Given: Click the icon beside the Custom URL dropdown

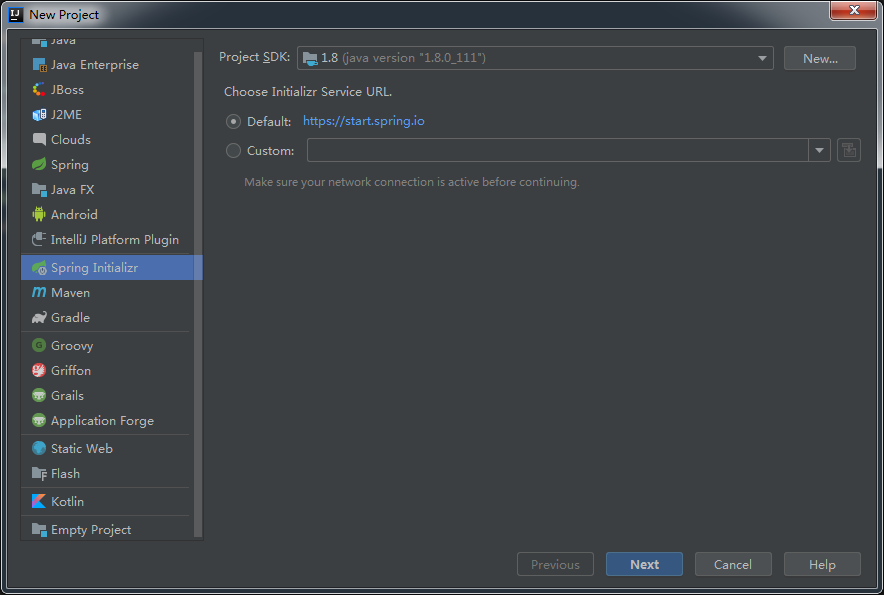Looking at the screenshot, I should [847, 150].
